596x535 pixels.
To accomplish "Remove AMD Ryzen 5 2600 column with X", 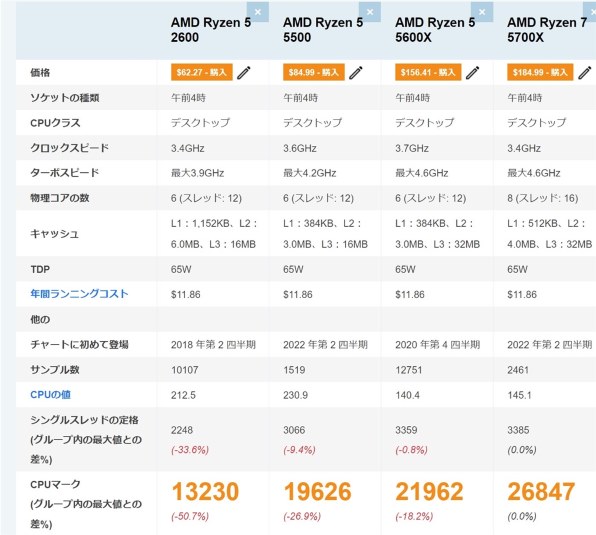I will [x=258, y=12].
